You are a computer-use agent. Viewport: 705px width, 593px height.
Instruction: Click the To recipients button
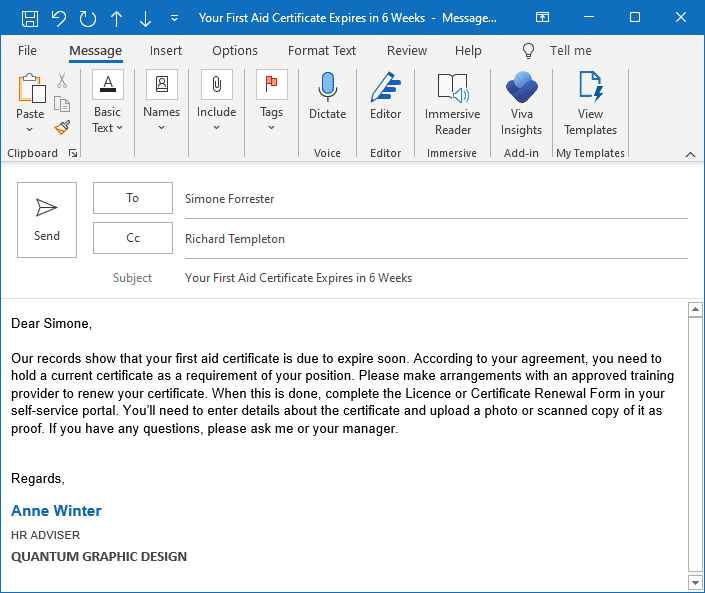133,198
